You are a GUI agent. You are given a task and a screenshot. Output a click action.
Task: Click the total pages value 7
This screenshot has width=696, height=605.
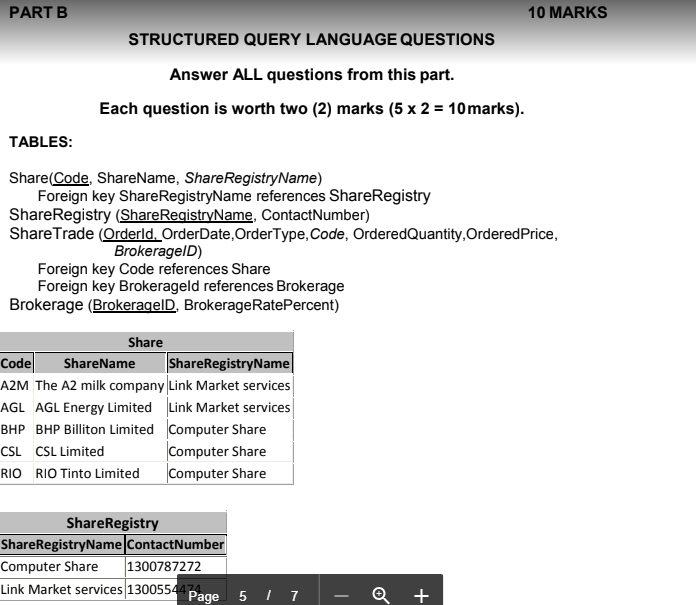[294, 596]
